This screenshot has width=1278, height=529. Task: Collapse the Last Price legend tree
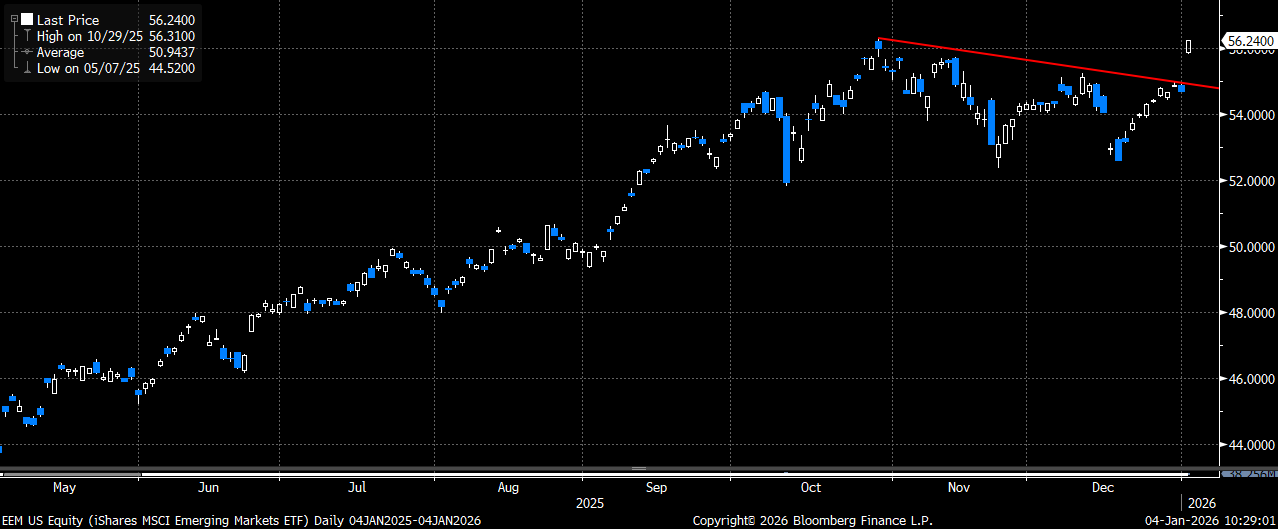click(12, 20)
